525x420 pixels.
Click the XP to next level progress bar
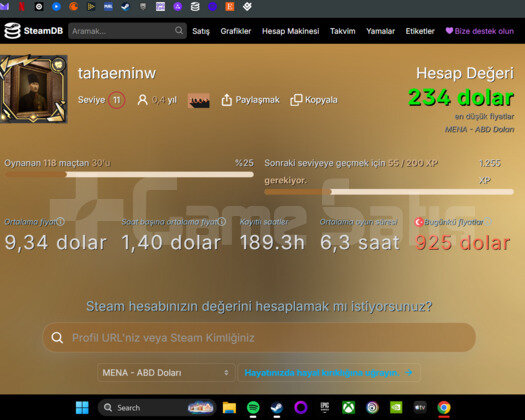pos(389,192)
